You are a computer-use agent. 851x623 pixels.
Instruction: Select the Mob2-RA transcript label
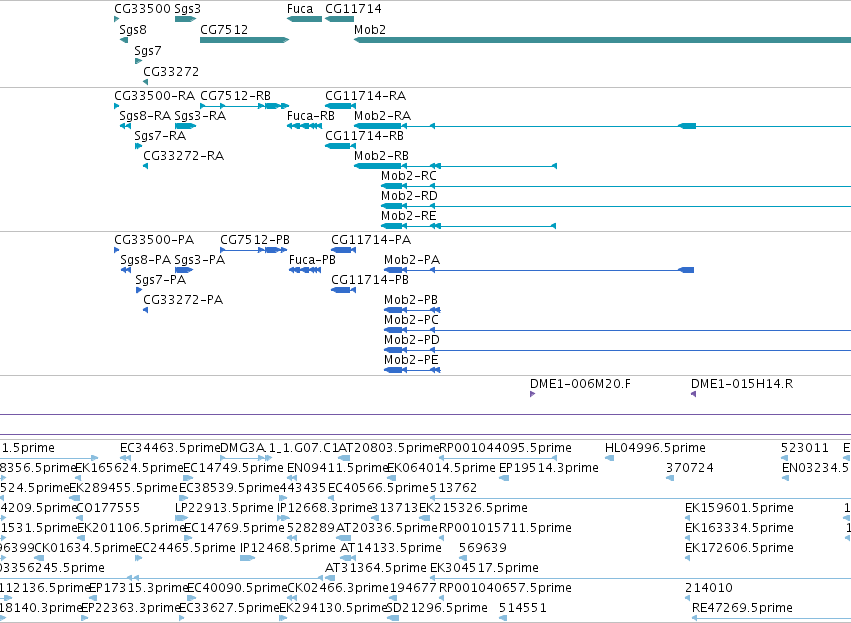point(382,116)
